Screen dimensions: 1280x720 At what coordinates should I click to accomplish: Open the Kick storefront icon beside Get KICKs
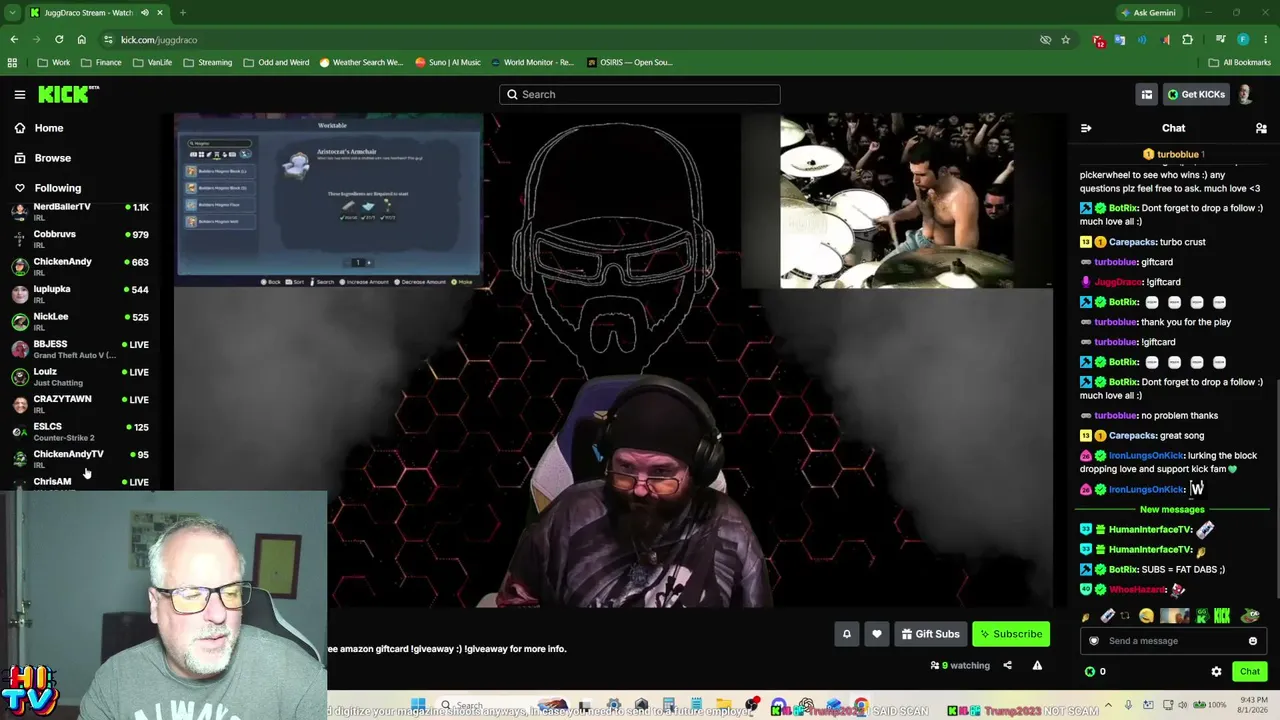(x=1147, y=95)
